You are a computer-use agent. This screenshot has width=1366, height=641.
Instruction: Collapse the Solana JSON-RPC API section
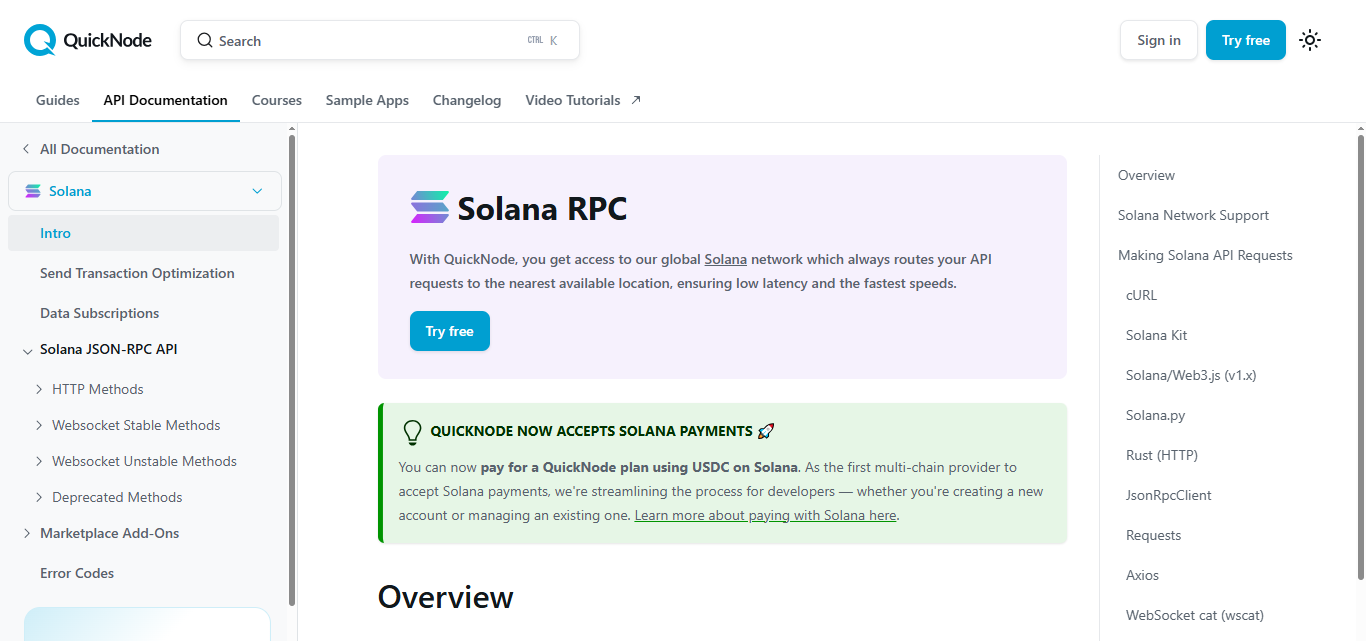[27, 351]
